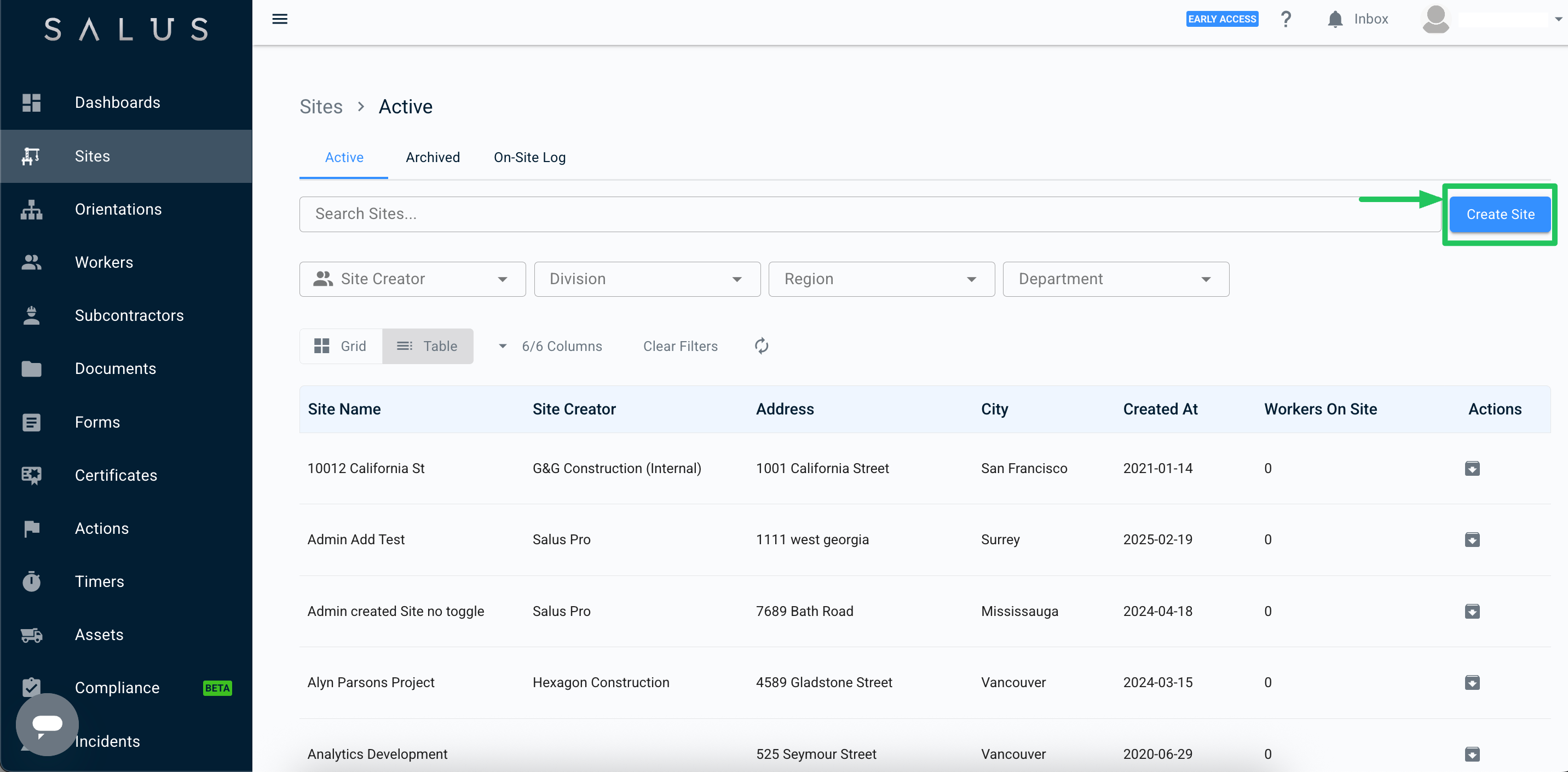
Task: Open the hamburger menu icon
Action: 279,19
